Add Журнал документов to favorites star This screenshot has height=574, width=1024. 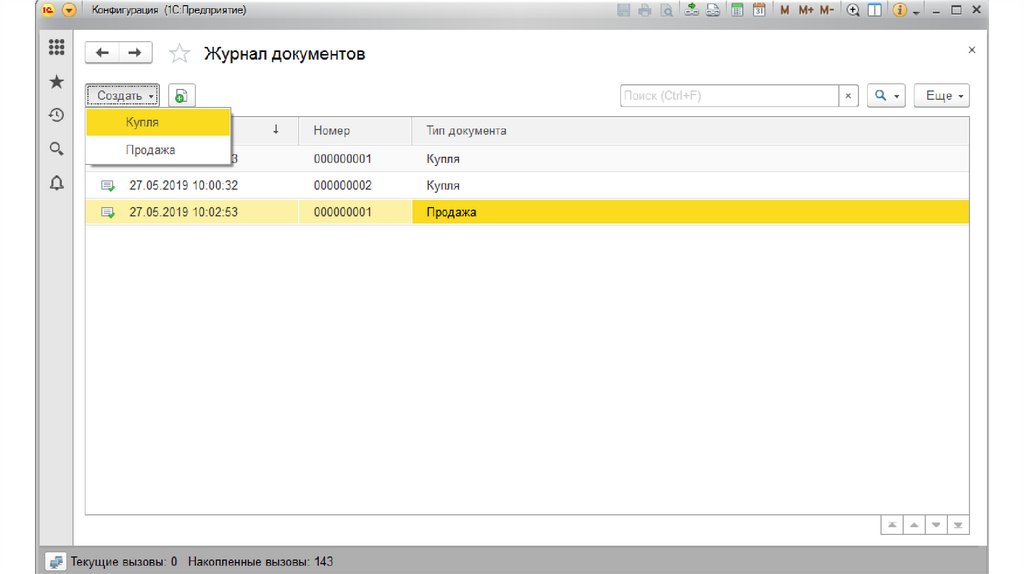179,54
